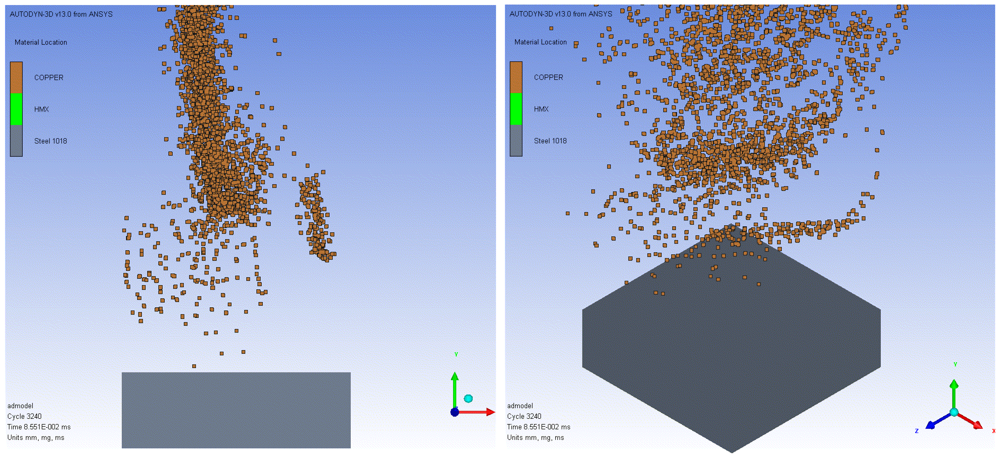The height and width of the screenshot is (454, 1000).
Task: Click the green HMX swatch in left legend
Action: [17, 109]
